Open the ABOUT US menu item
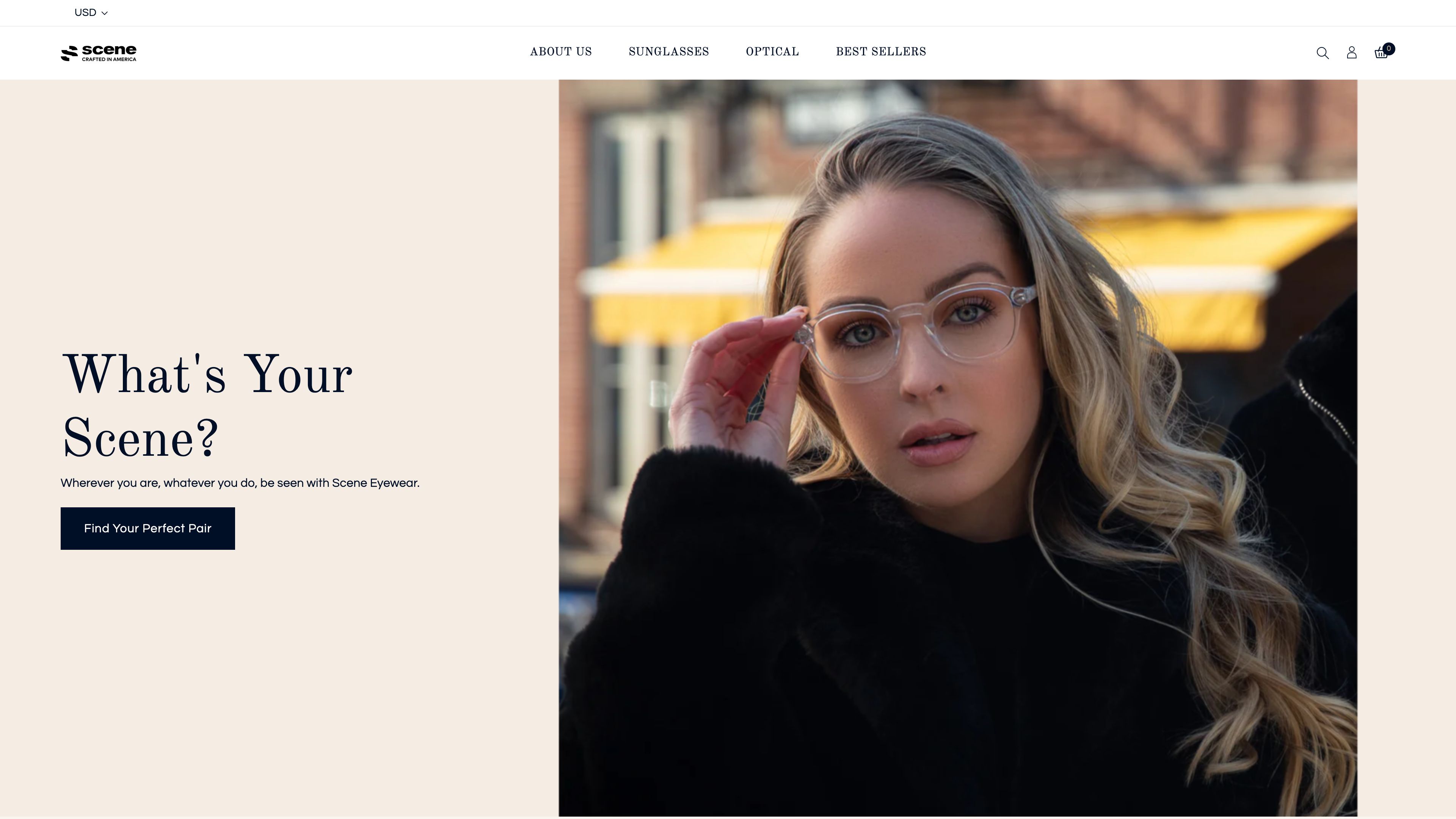The width and height of the screenshot is (1456, 819). [561, 52]
